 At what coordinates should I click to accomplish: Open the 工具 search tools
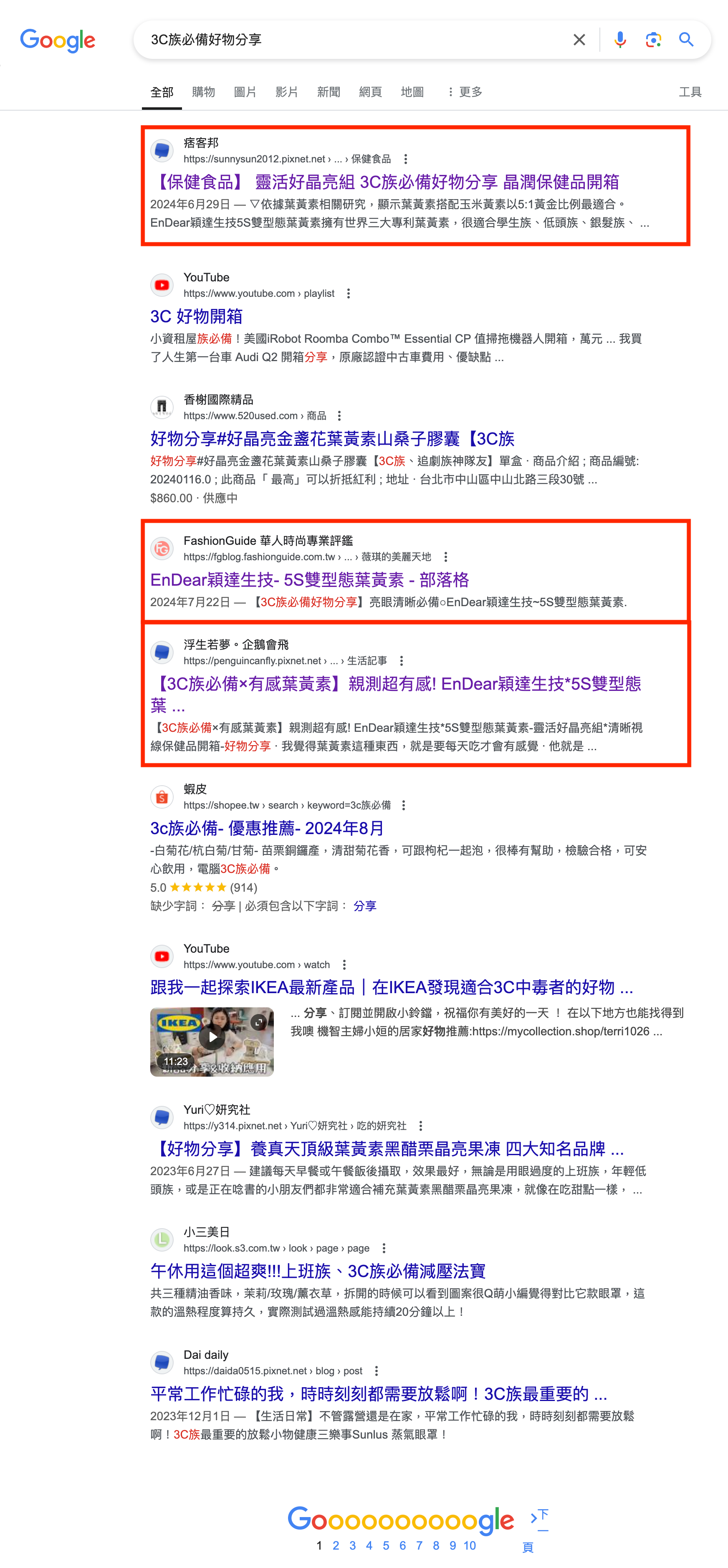(x=690, y=92)
